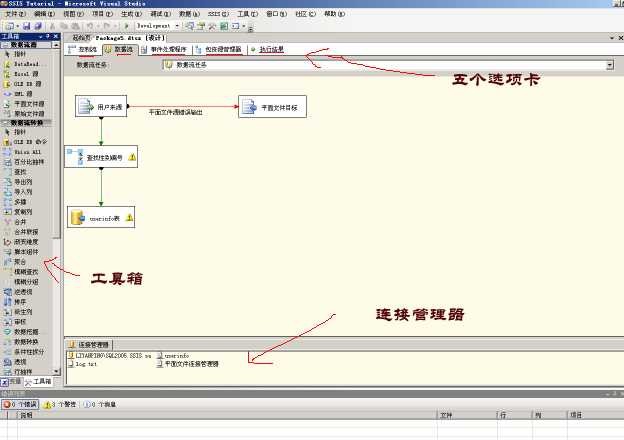
Task: Select 审核 transformation in toolbox
Action: pos(15,322)
